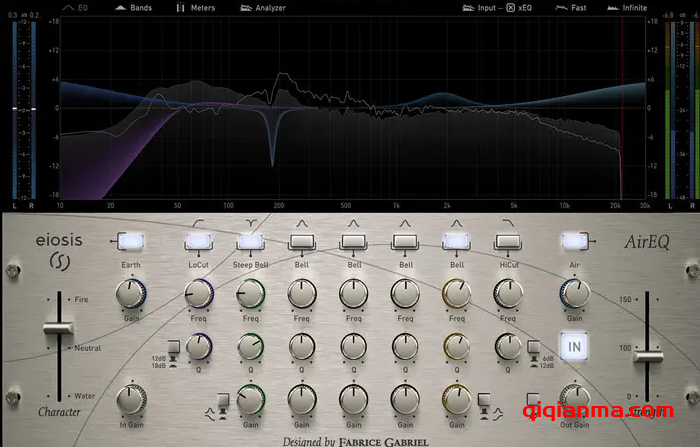Open the Analyzer options
This screenshot has height=447, width=700.
coord(263,7)
